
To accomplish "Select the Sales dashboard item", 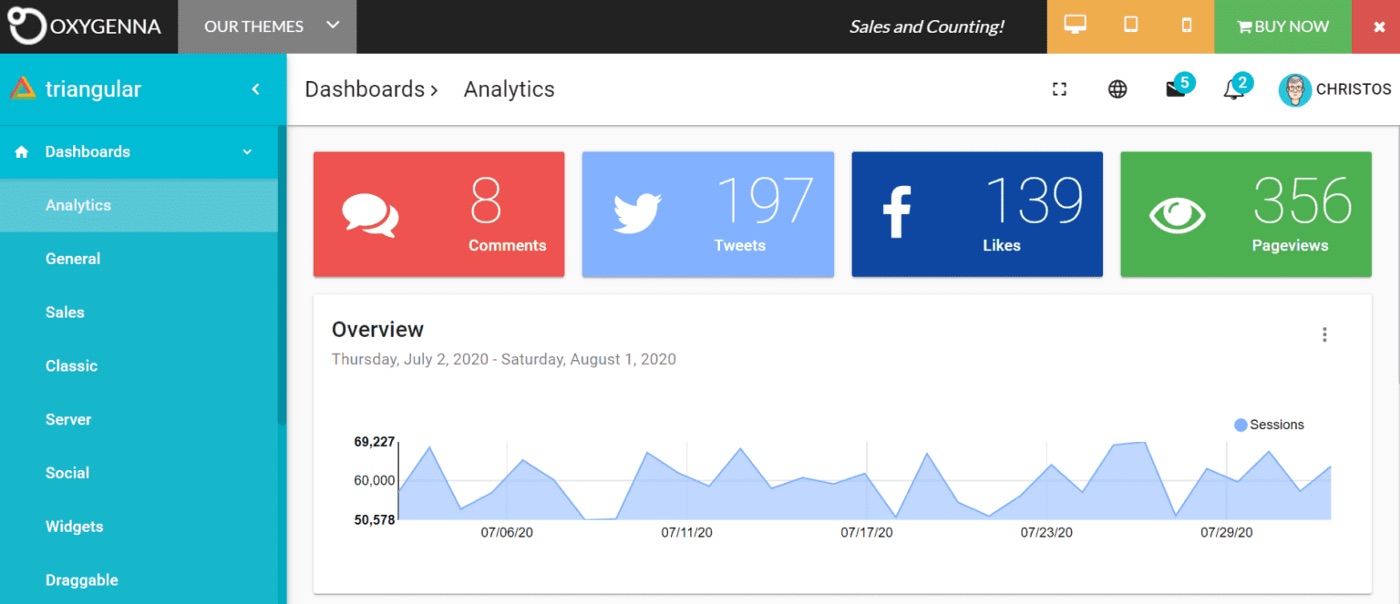I will [x=65, y=312].
